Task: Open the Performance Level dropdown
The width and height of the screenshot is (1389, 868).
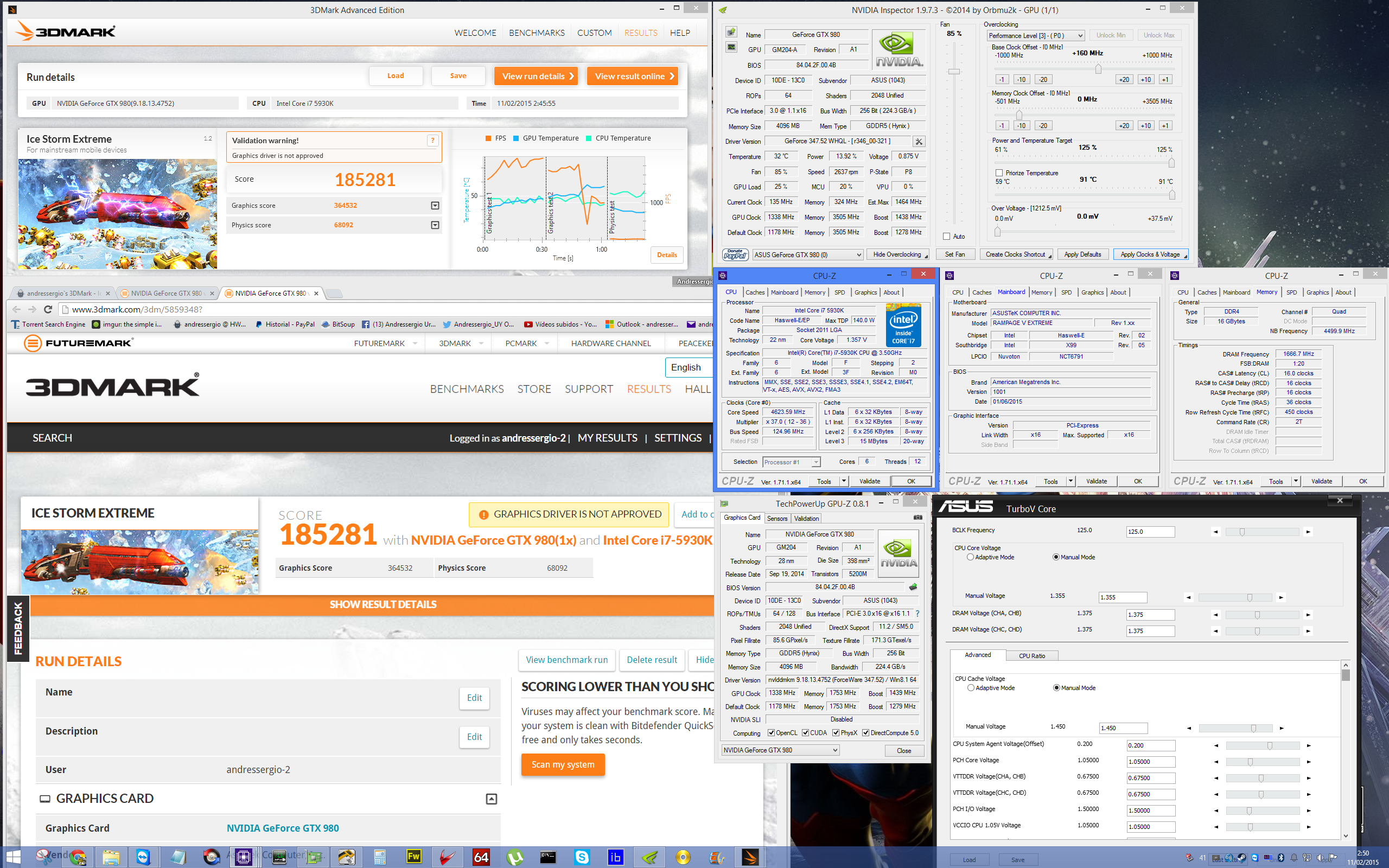Action: 1035,36
